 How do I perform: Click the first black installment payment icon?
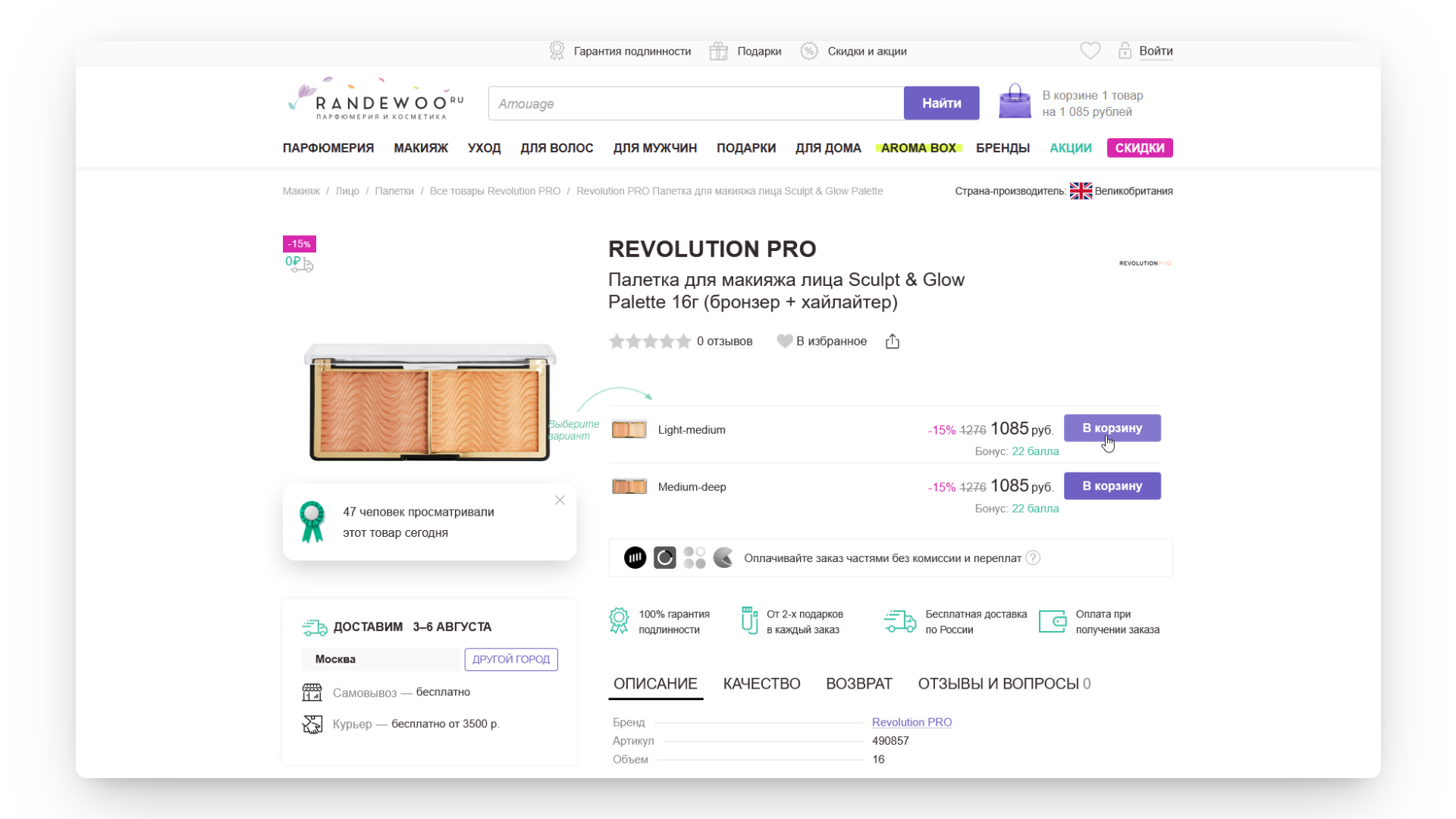pos(635,558)
